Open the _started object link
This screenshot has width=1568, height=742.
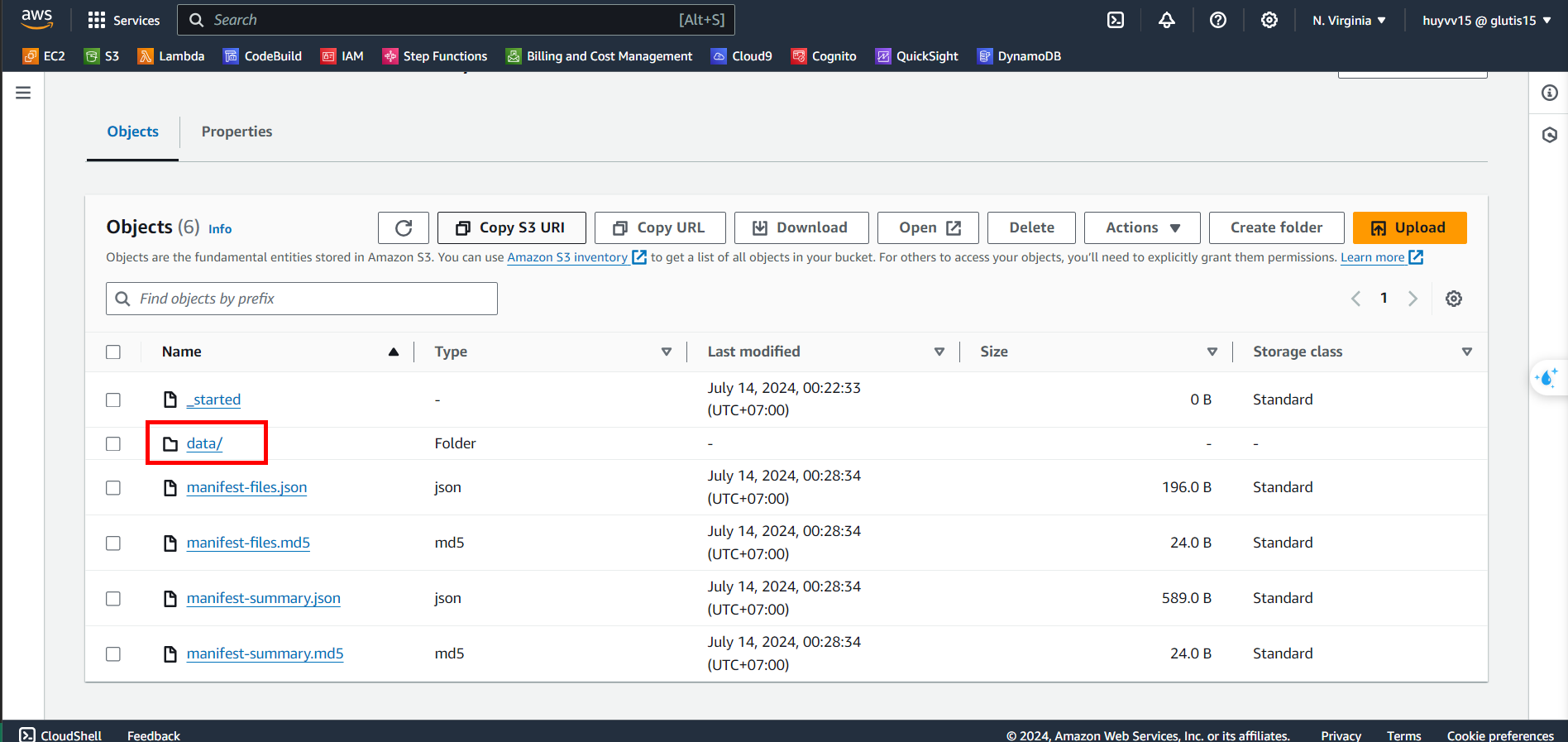pyautogui.click(x=213, y=400)
